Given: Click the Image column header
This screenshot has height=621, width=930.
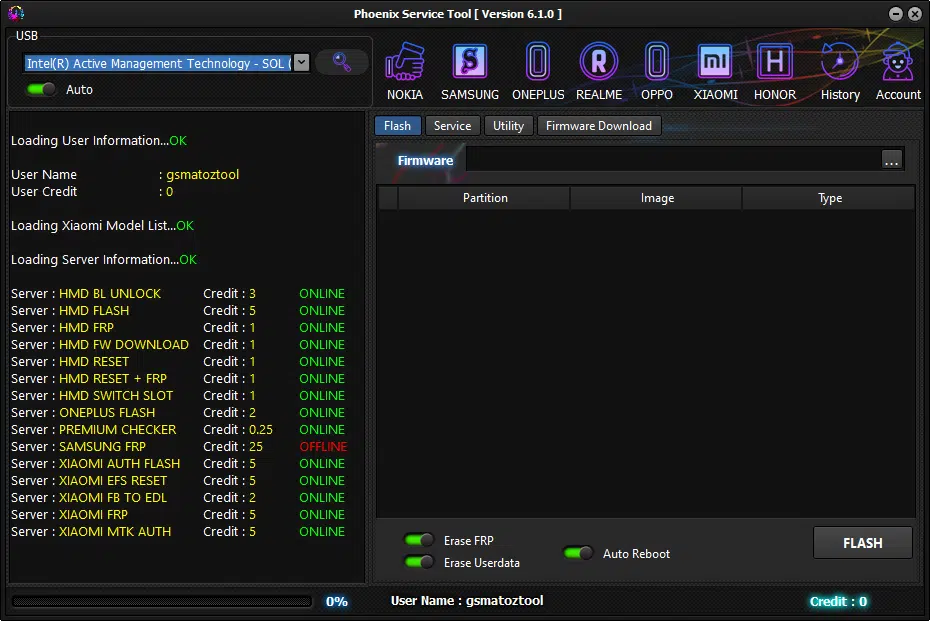Looking at the screenshot, I should click(x=657, y=198).
